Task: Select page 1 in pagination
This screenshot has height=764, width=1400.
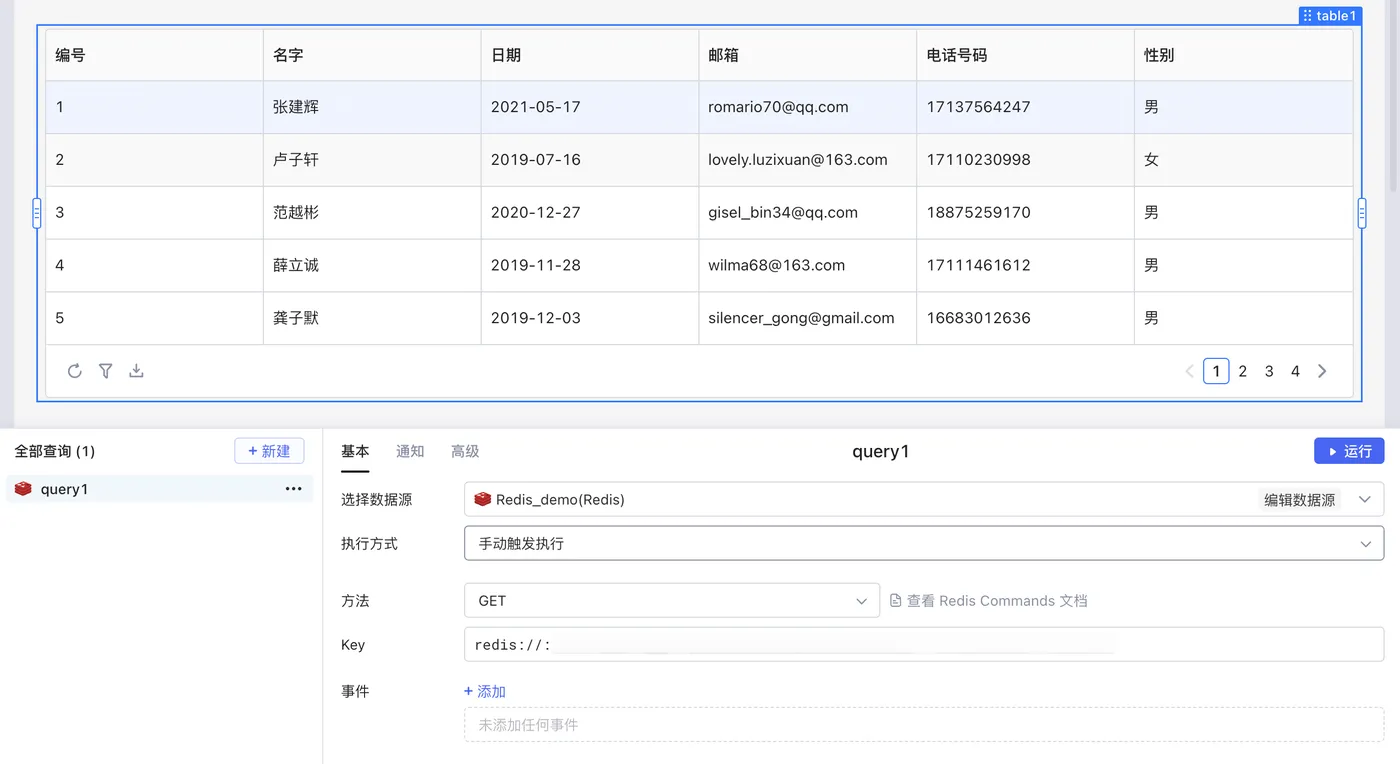Action: [x=1216, y=371]
